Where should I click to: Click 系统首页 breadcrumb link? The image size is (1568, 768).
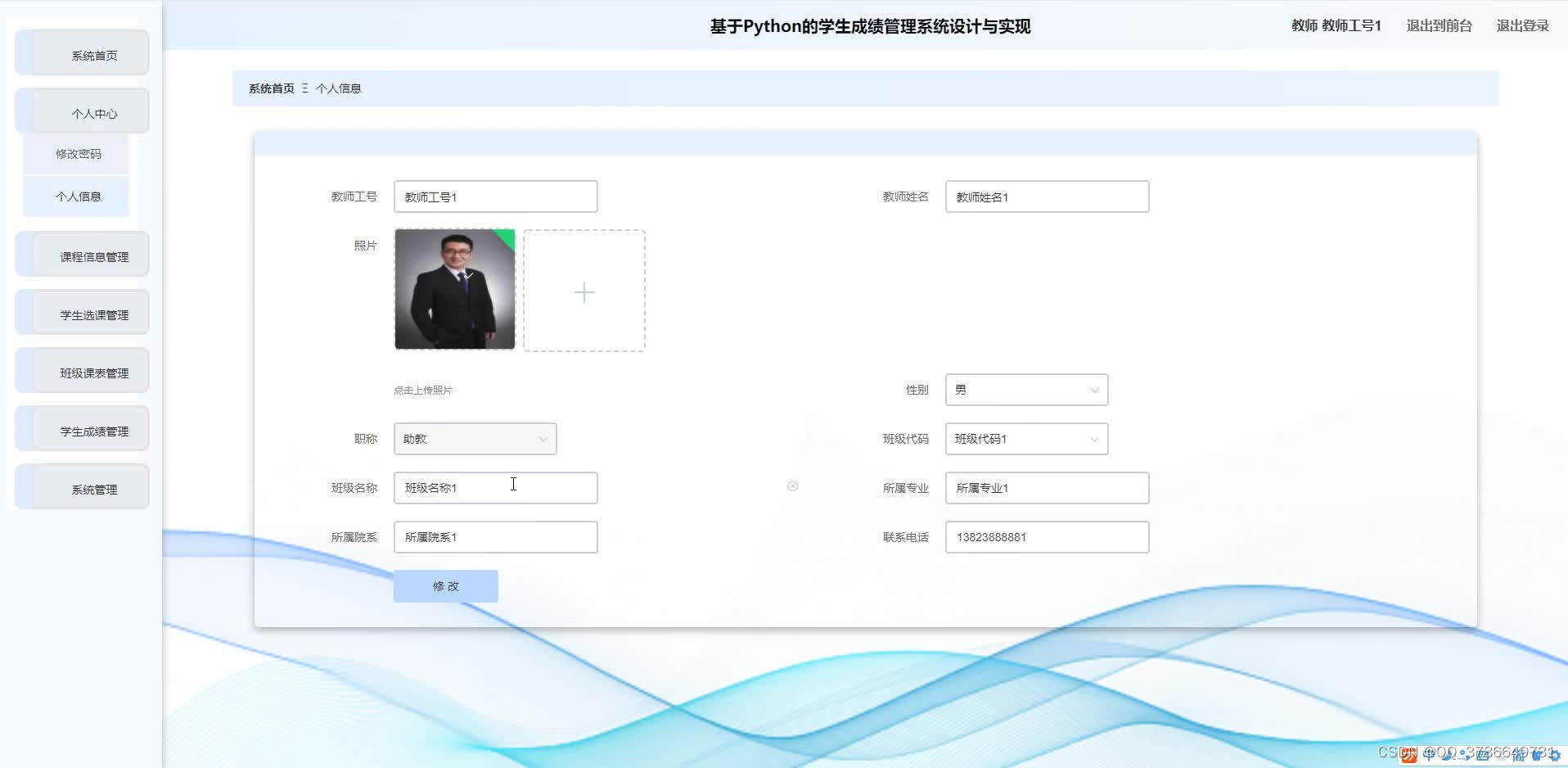tap(272, 88)
